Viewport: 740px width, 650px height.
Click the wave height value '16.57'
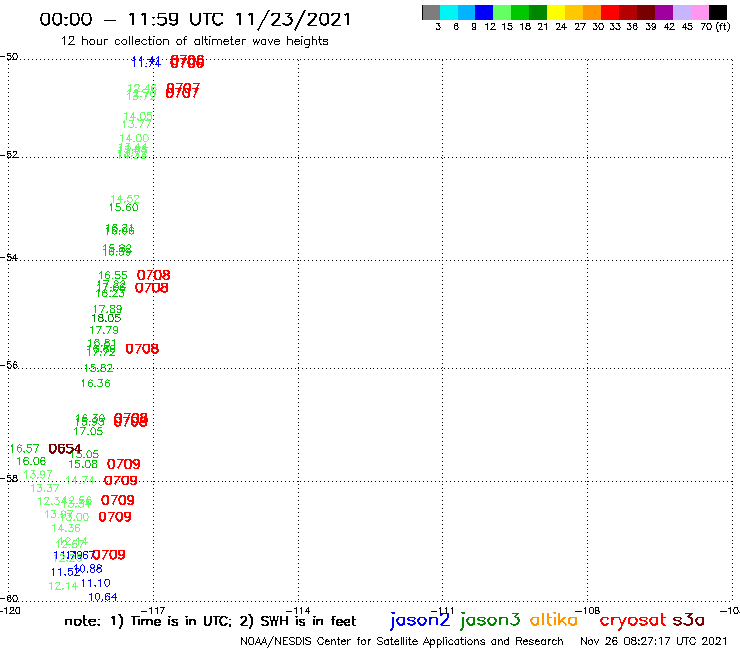[x=24, y=448]
